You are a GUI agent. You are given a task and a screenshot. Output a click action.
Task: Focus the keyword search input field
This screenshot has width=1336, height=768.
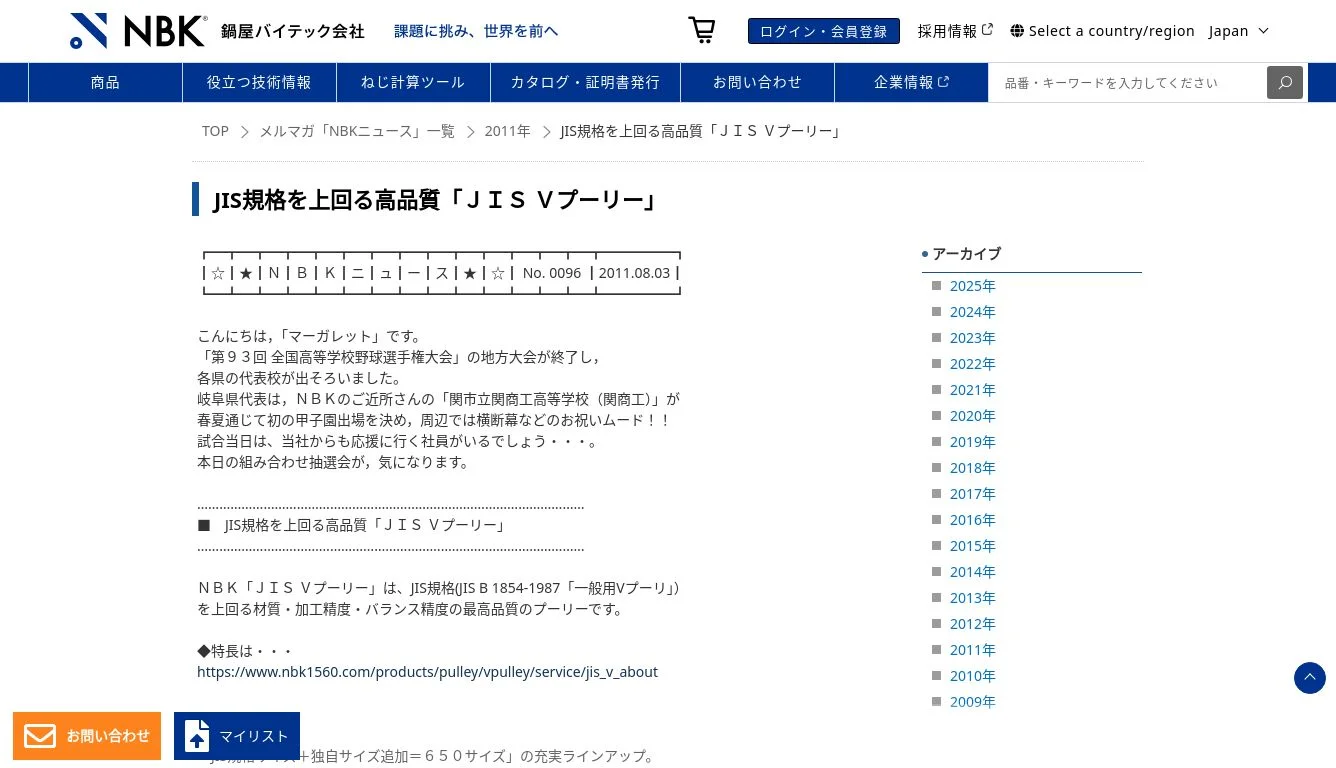(1127, 82)
